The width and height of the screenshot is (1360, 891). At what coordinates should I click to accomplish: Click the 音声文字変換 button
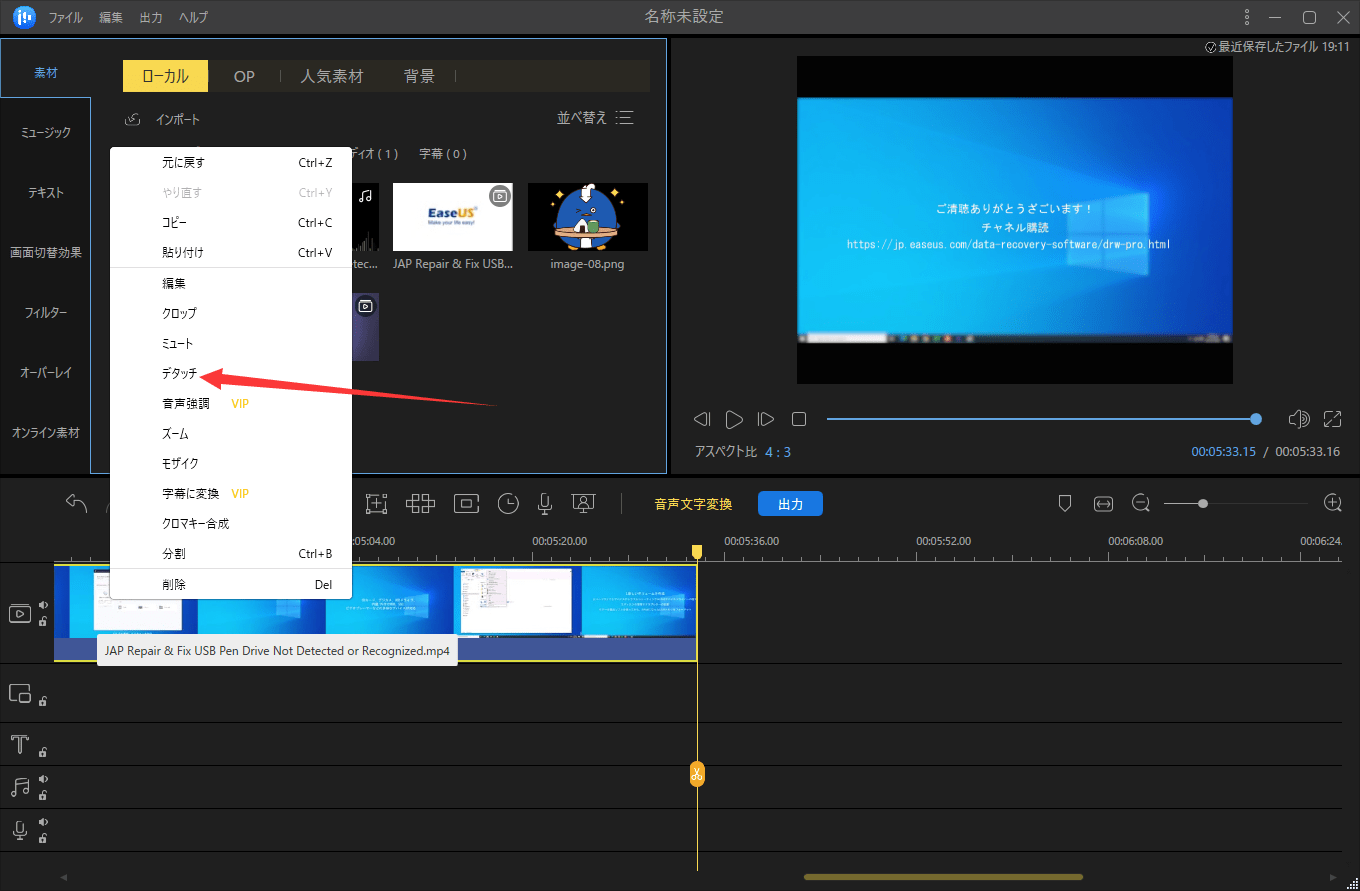(x=693, y=504)
